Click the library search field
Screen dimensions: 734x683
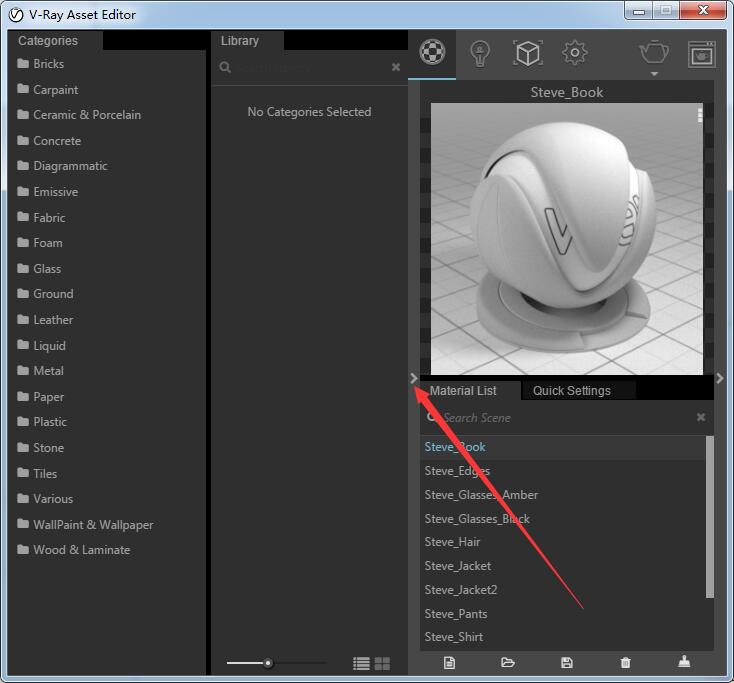click(x=304, y=67)
